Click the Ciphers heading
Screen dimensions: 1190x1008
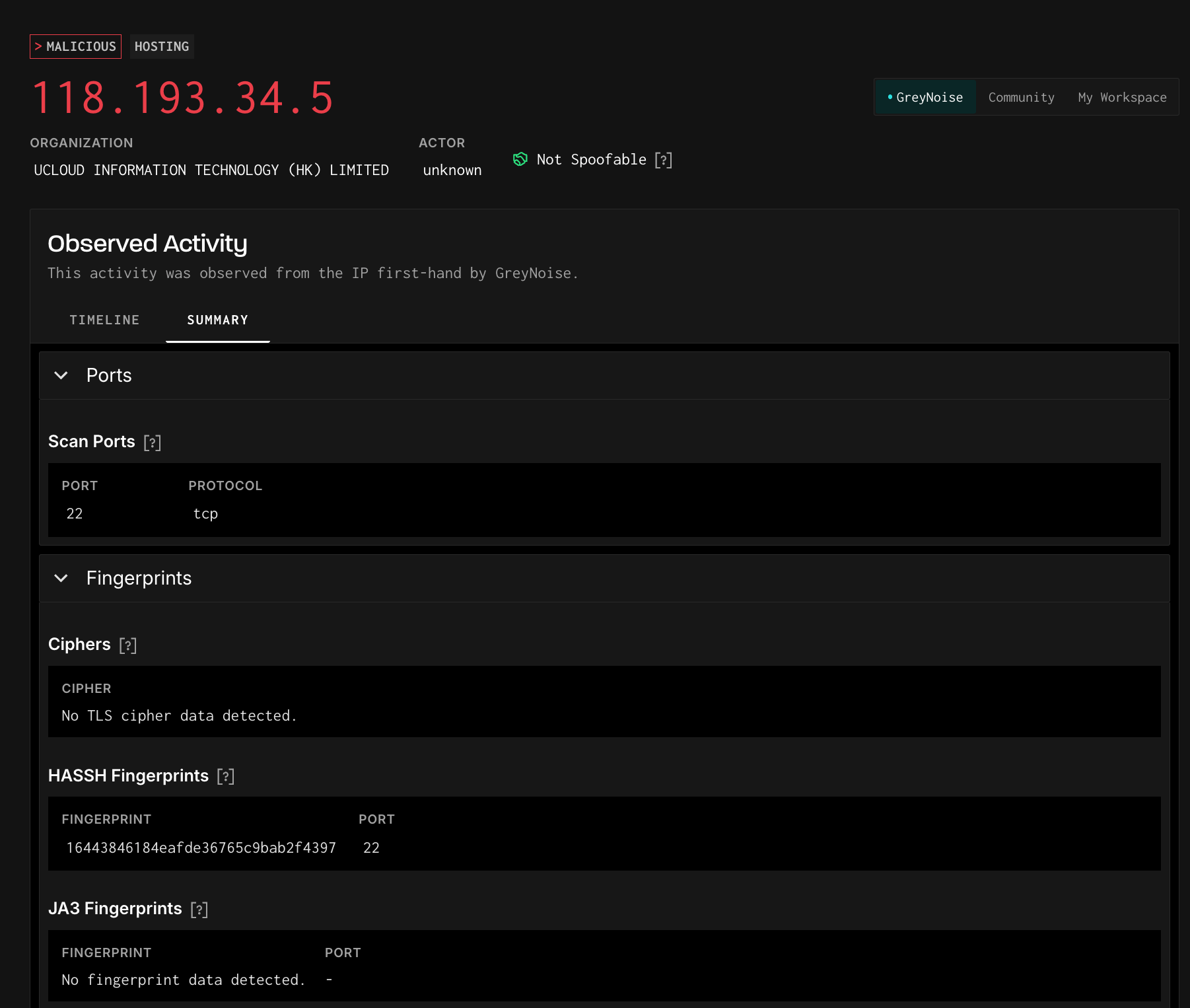point(79,644)
